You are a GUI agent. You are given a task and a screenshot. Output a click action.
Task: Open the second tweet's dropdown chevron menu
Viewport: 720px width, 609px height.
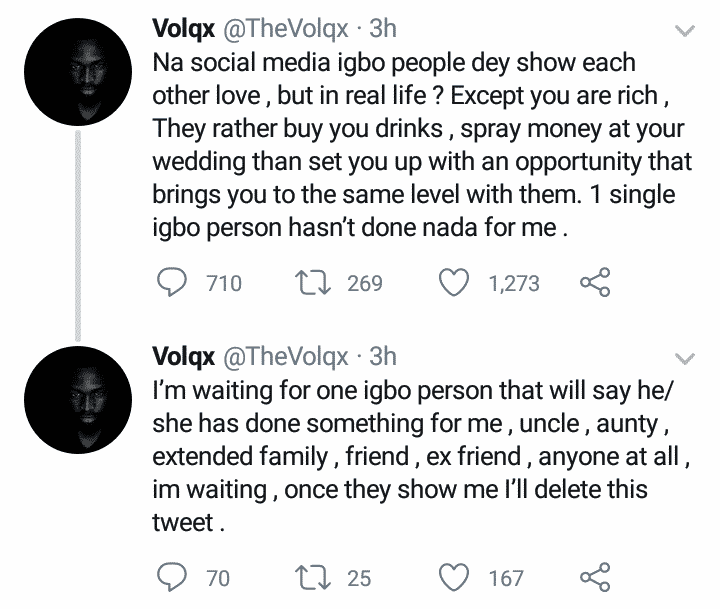(x=684, y=357)
